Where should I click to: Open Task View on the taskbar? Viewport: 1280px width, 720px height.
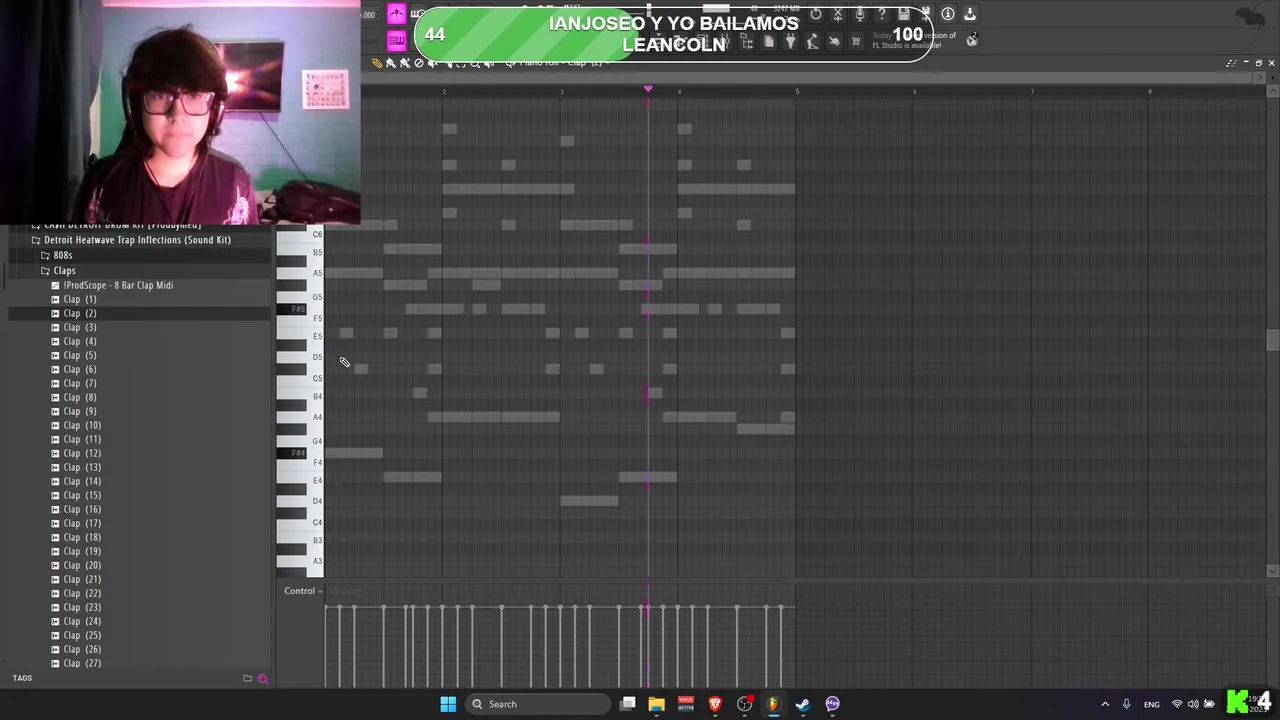[627, 704]
